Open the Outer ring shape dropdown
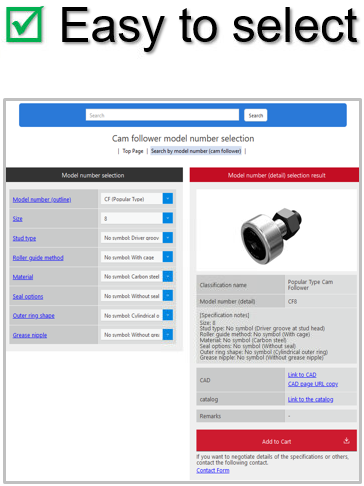The image size is (364, 486). [137, 315]
